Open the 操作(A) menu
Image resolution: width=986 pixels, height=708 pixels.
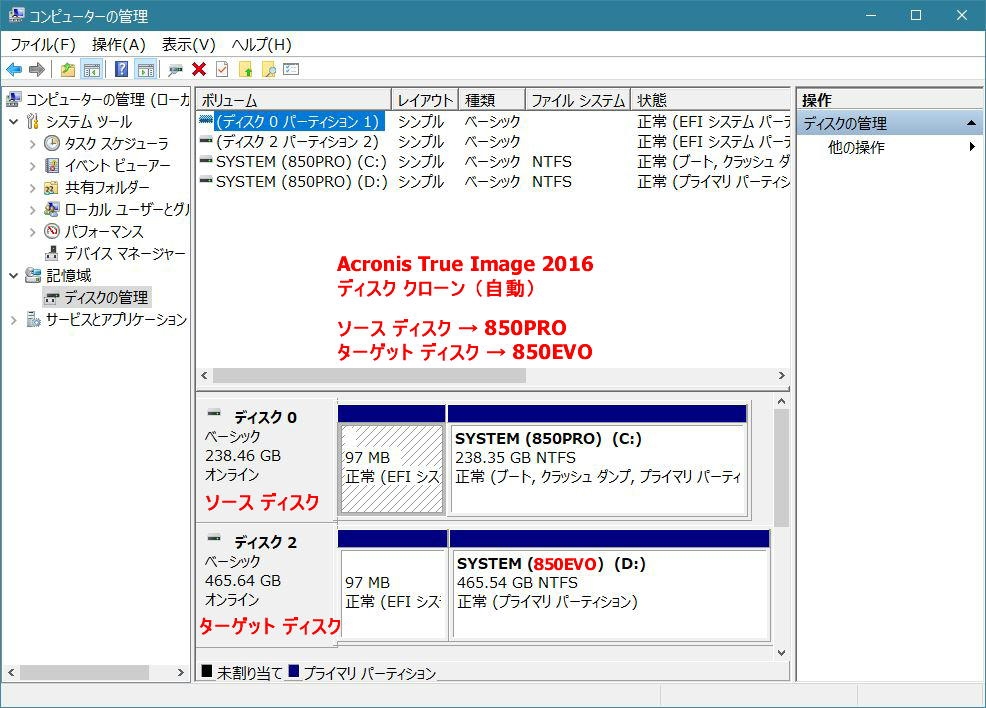coord(119,45)
